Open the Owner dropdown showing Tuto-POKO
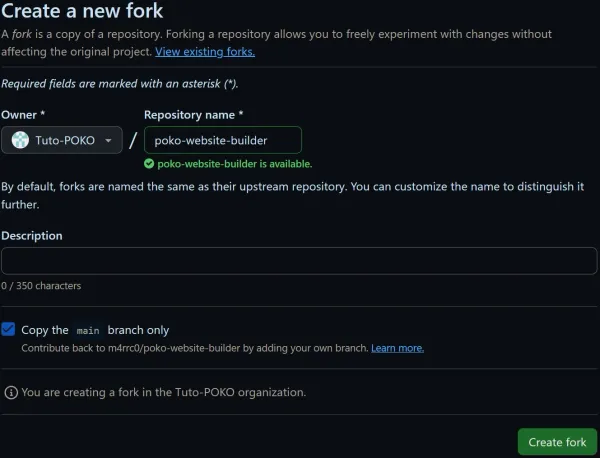This screenshot has height=458, width=600. [x=62, y=141]
